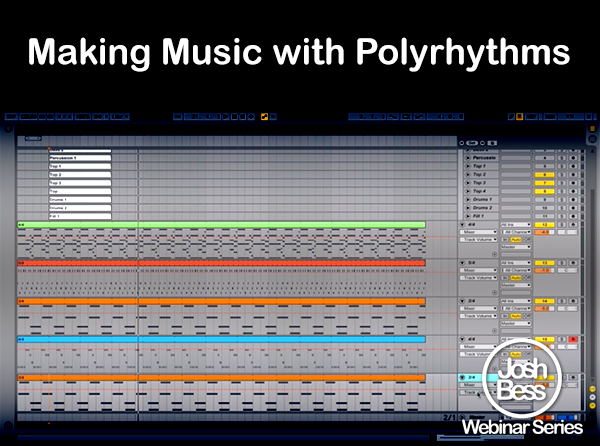Click the transport Stop button
This screenshot has height=446, width=600.
[235, 117]
